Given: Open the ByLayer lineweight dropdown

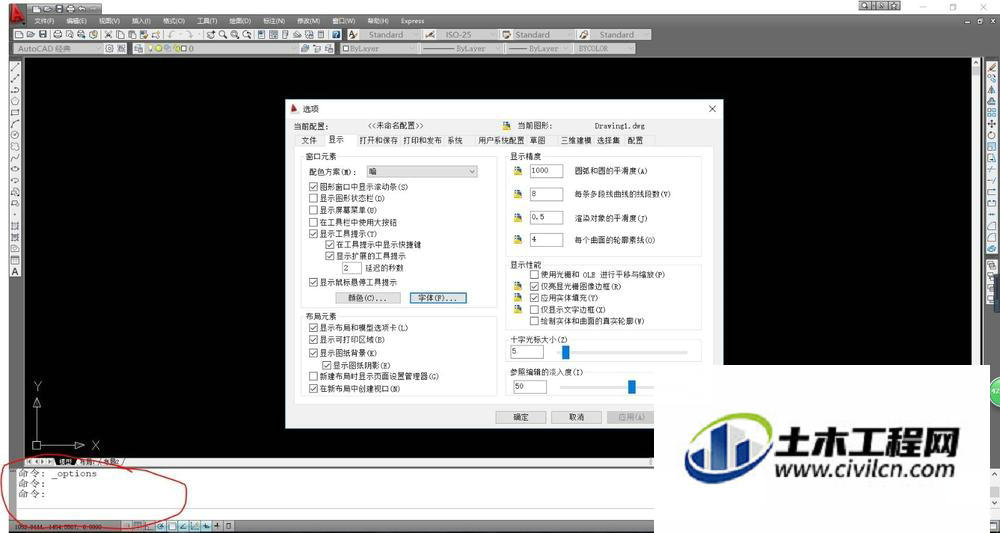Looking at the screenshot, I should [x=539, y=48].
